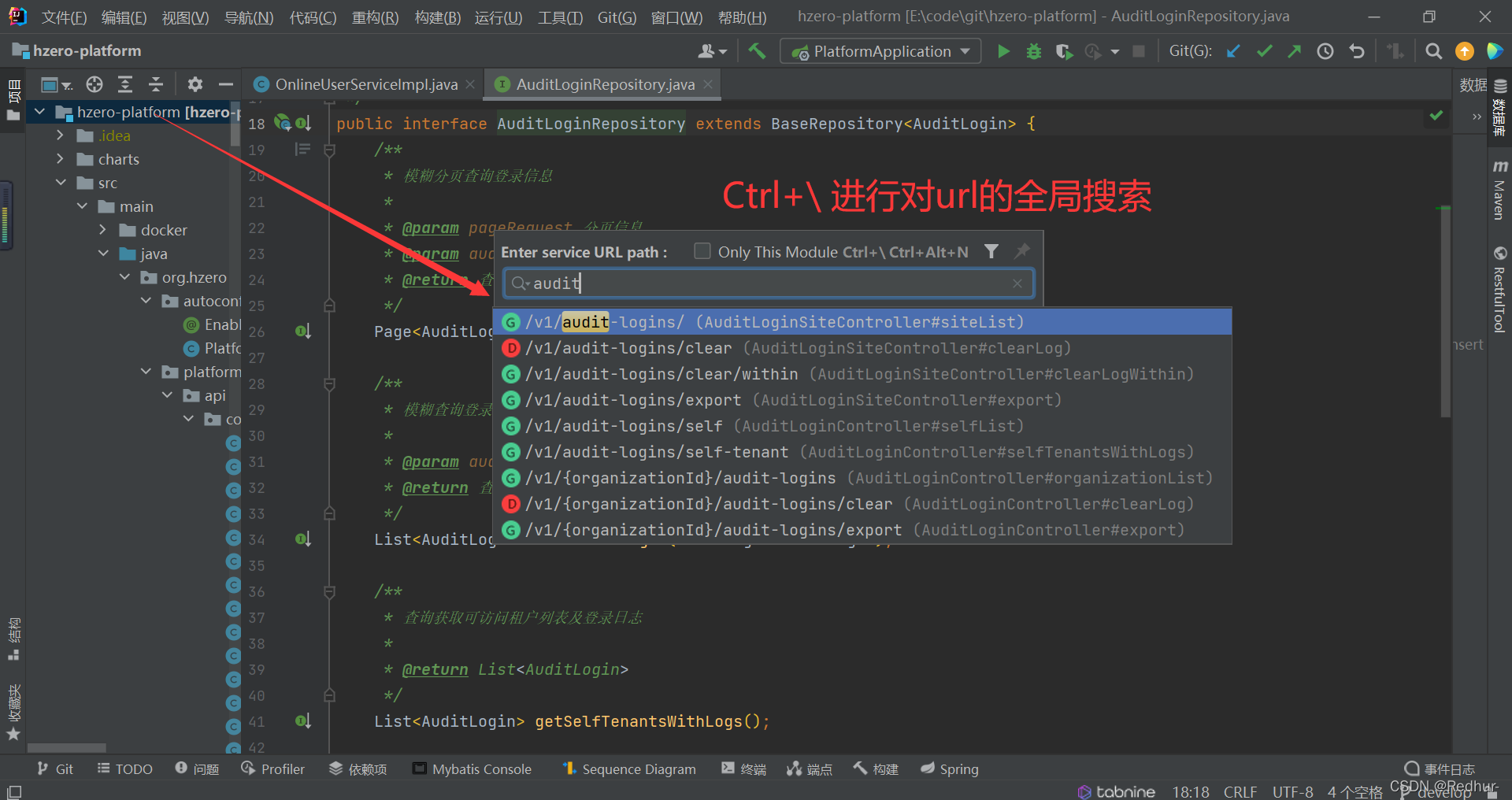Screen dimensions: 1512x800
Task: Build project with the hammer icon
Action: [757, 51]
